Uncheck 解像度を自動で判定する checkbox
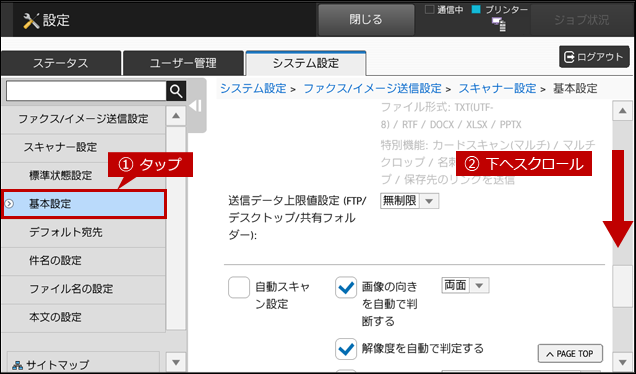This screenshot has height=374, width=636. click(346, 349)
